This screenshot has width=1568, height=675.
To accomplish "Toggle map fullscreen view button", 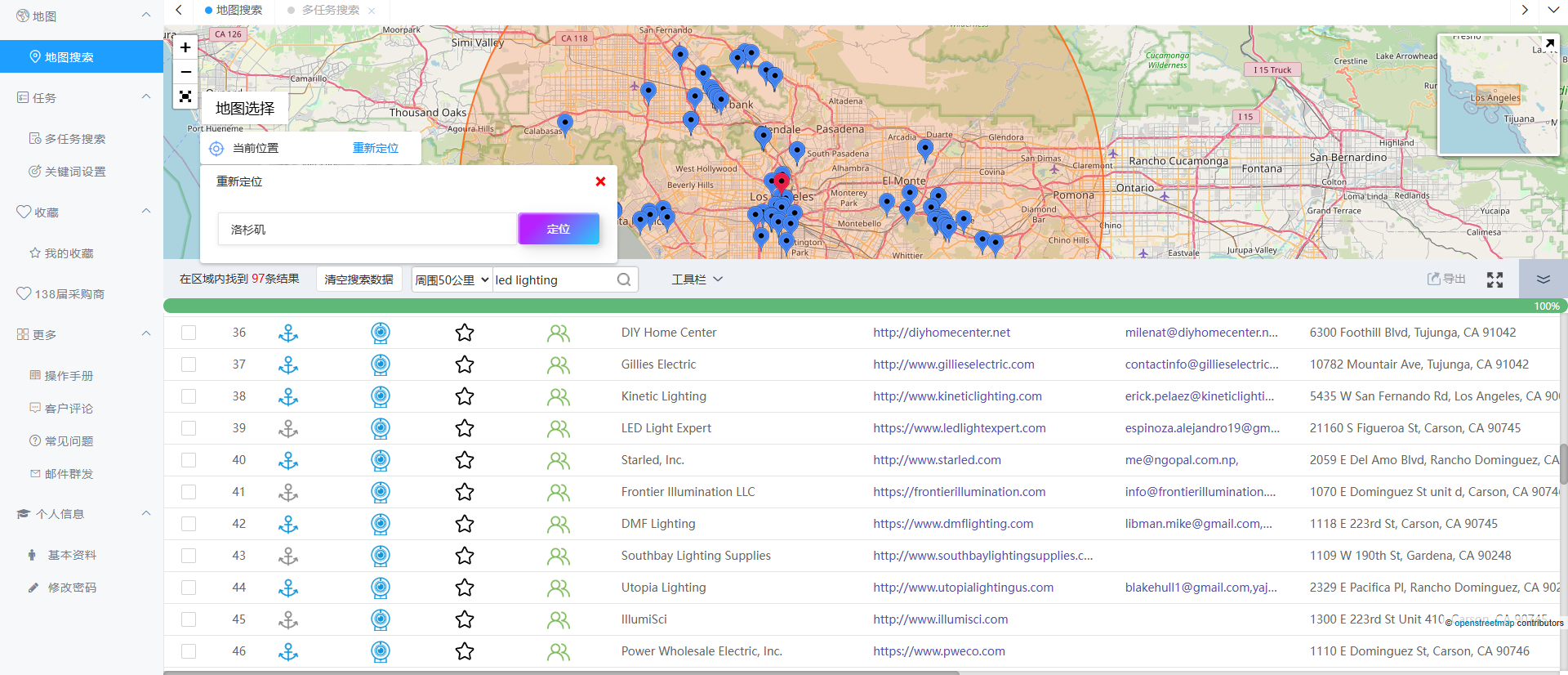I will tap(185, 96).
